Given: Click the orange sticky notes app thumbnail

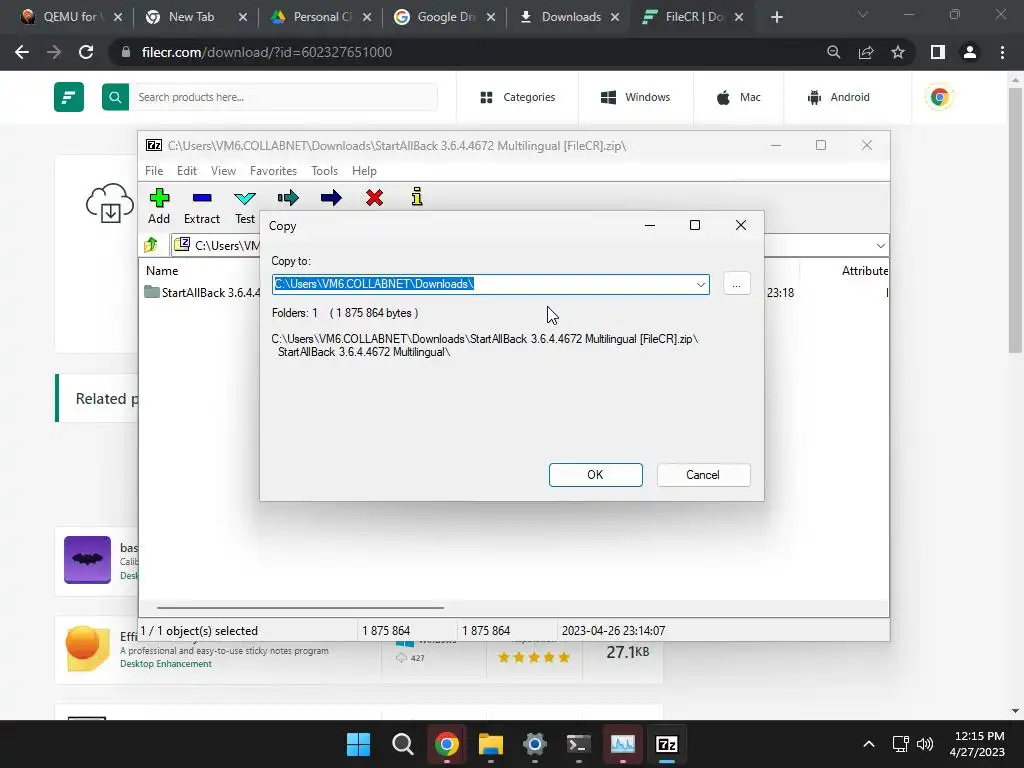Looking at the screenshot, I should point(88,648).
